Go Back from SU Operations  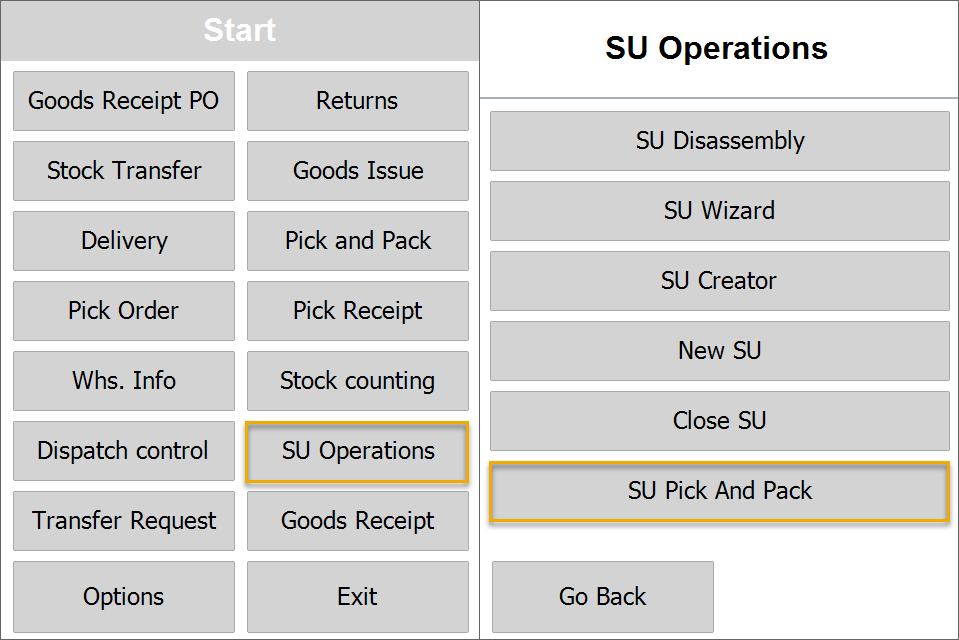point(601,597)
